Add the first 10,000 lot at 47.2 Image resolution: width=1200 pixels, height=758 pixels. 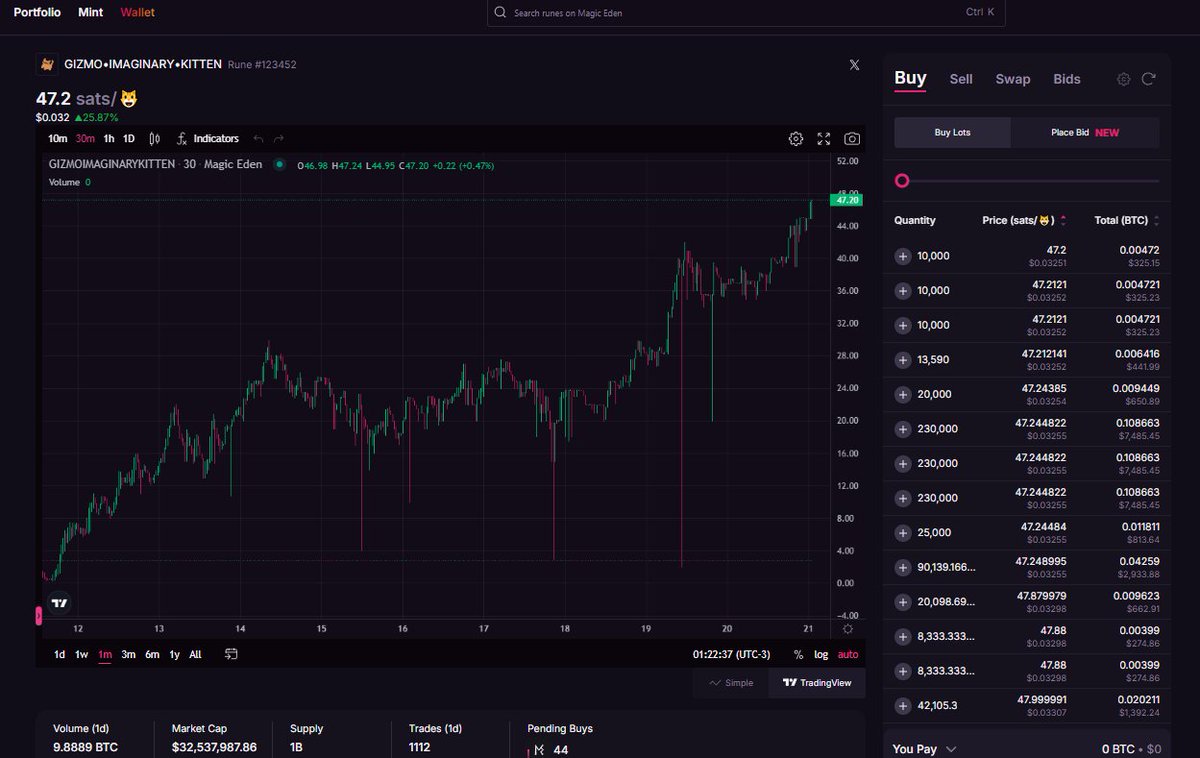[903, 256]
